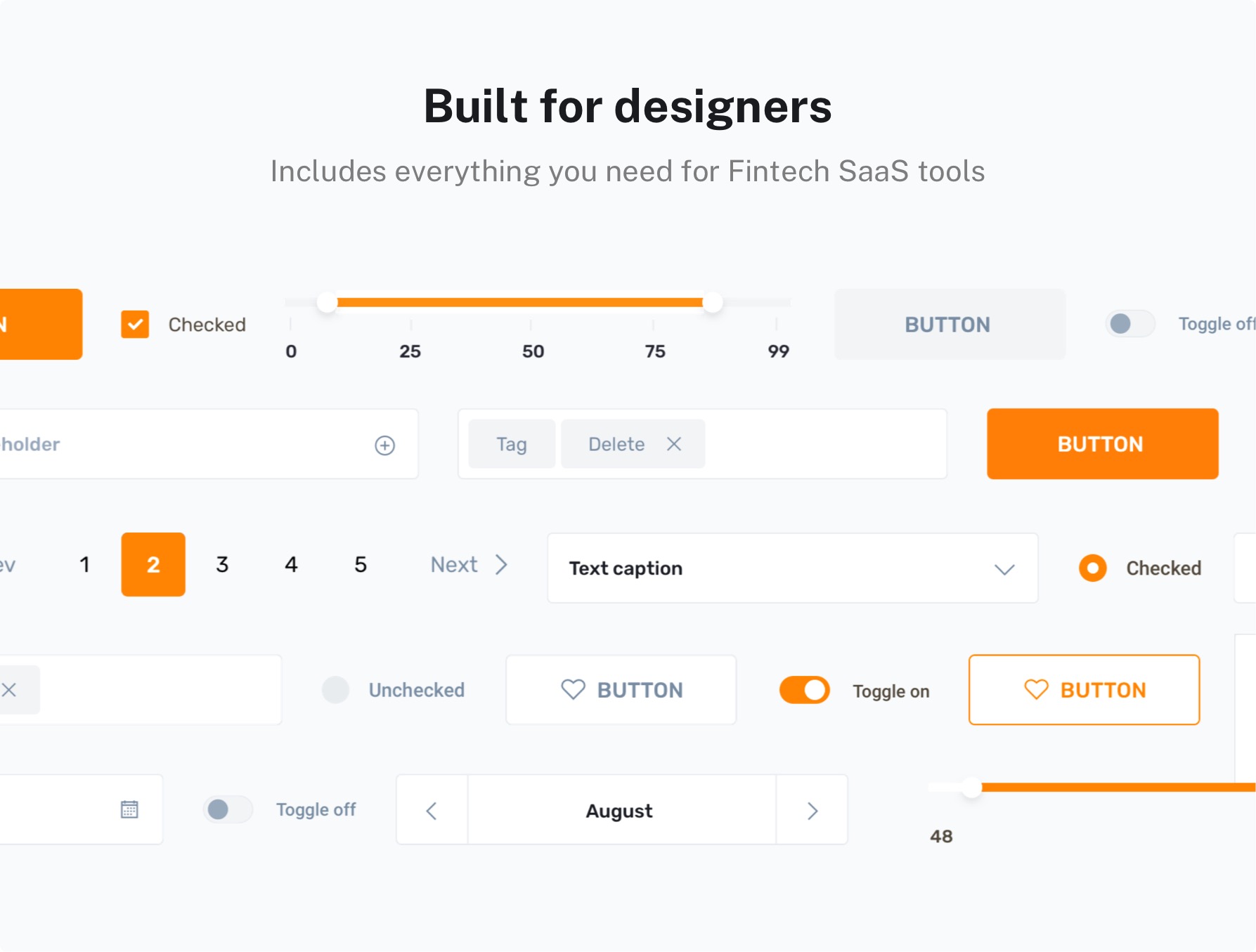
Task: Go to page 3 in pagination
Action: tap(222, 565)
